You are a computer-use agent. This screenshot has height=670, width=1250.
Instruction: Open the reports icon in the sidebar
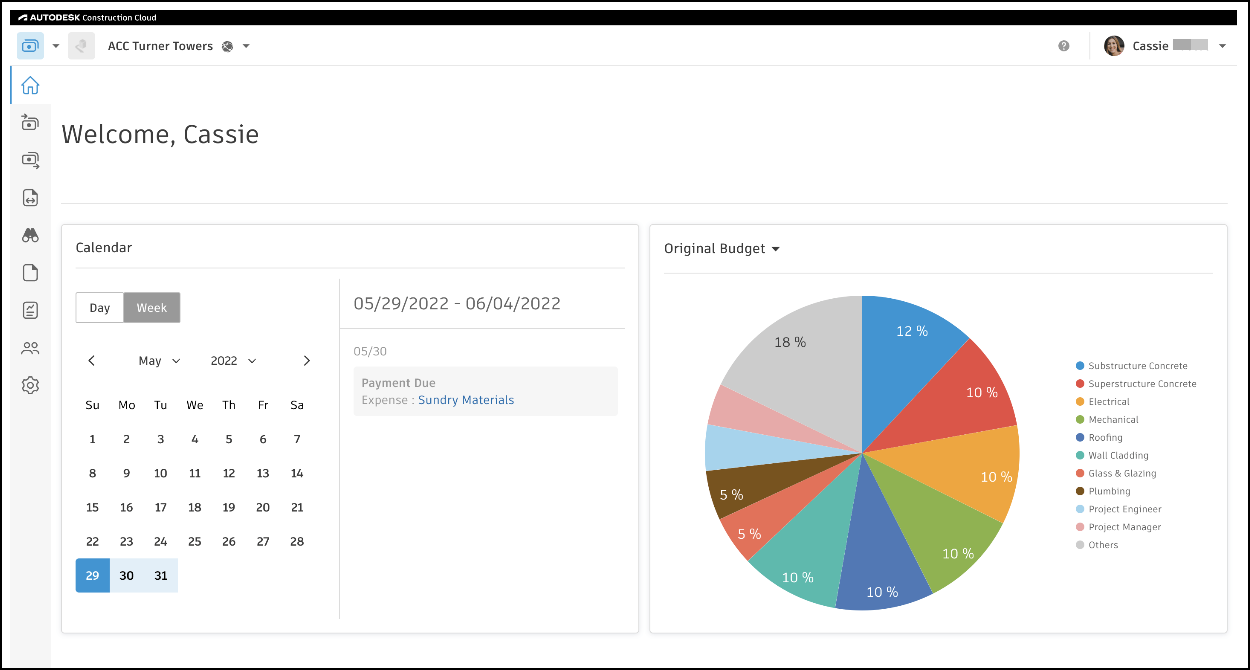click(30, 309)
